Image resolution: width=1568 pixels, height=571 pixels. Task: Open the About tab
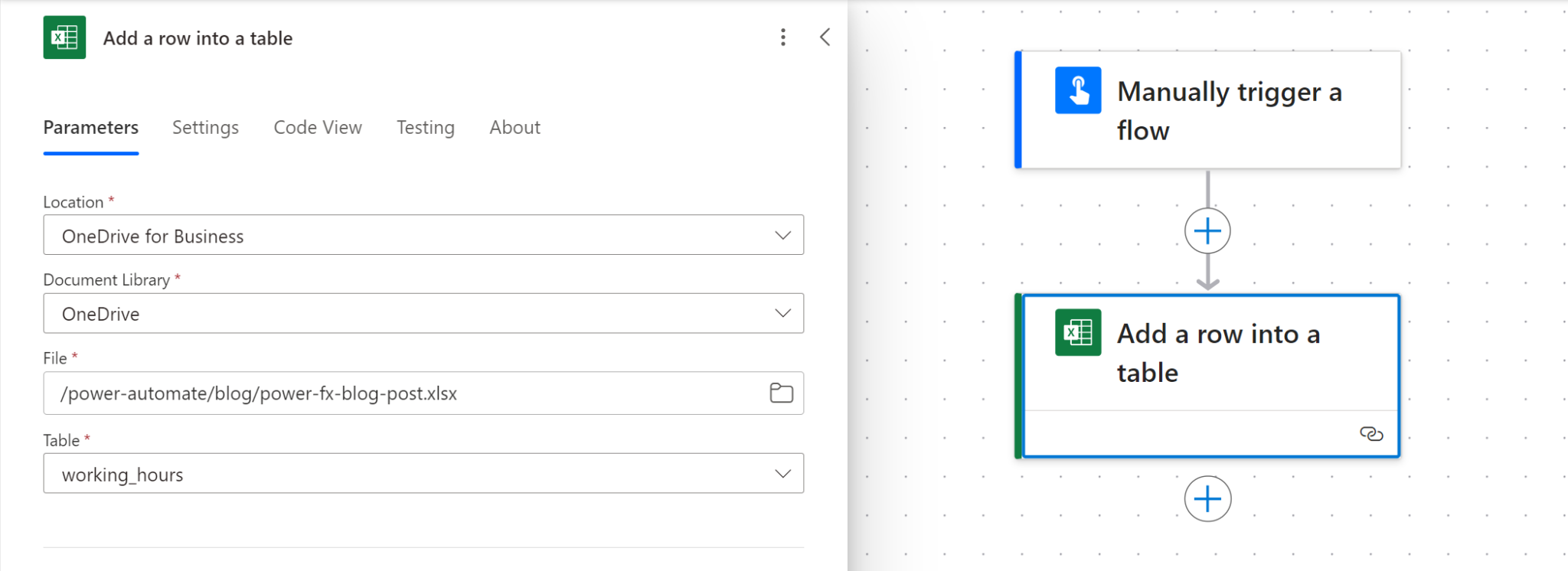click(514, 128)
